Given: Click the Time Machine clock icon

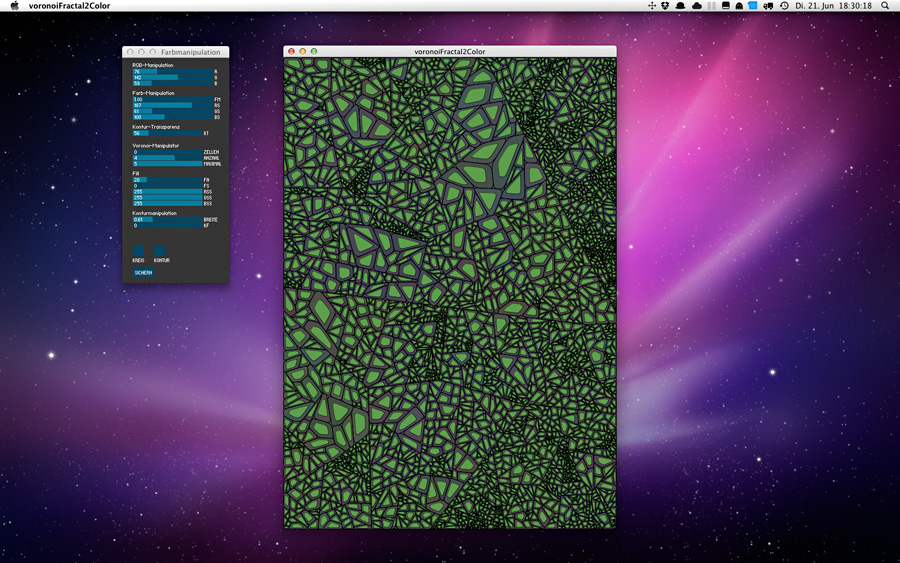Looking at the screenshot, I should point(784,6).
